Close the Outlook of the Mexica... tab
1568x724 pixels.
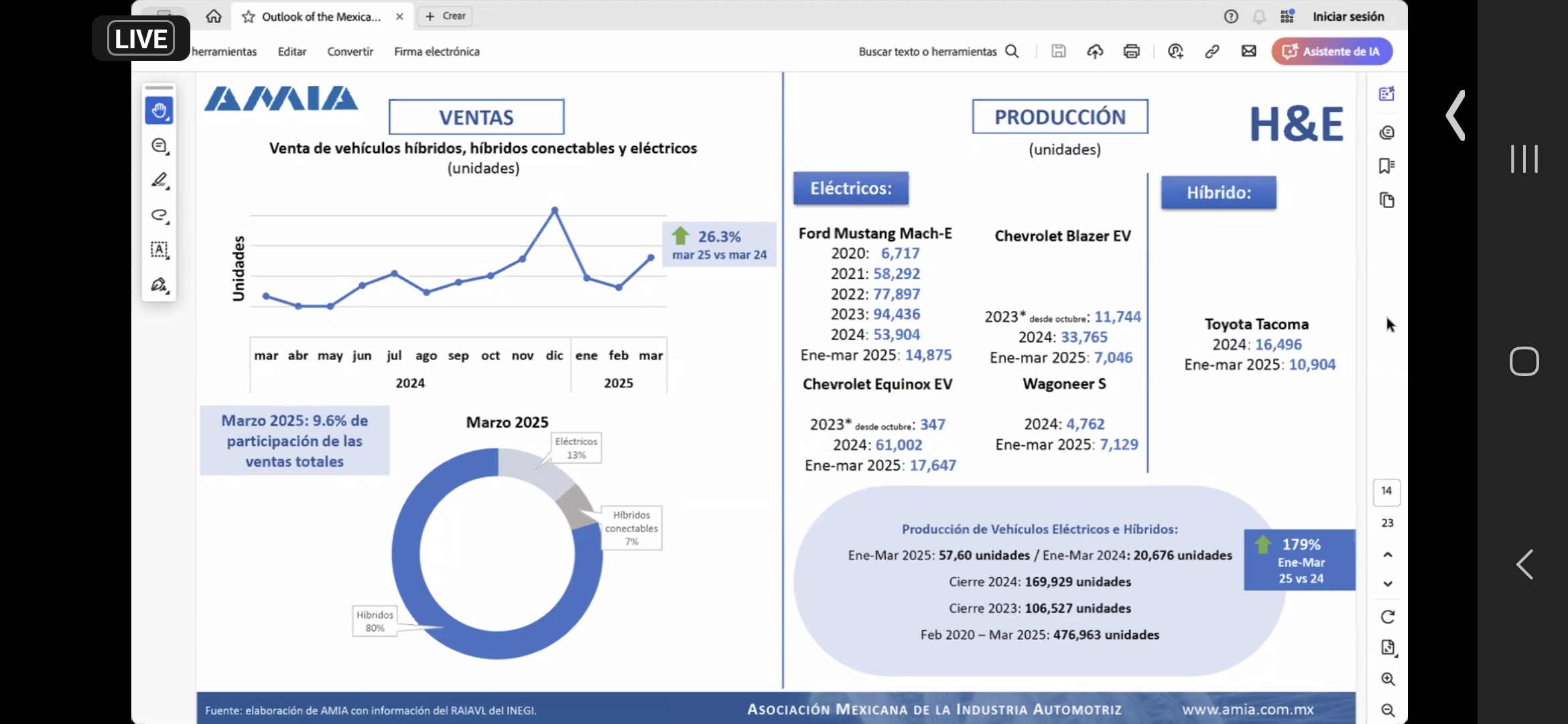pos(399,17)
